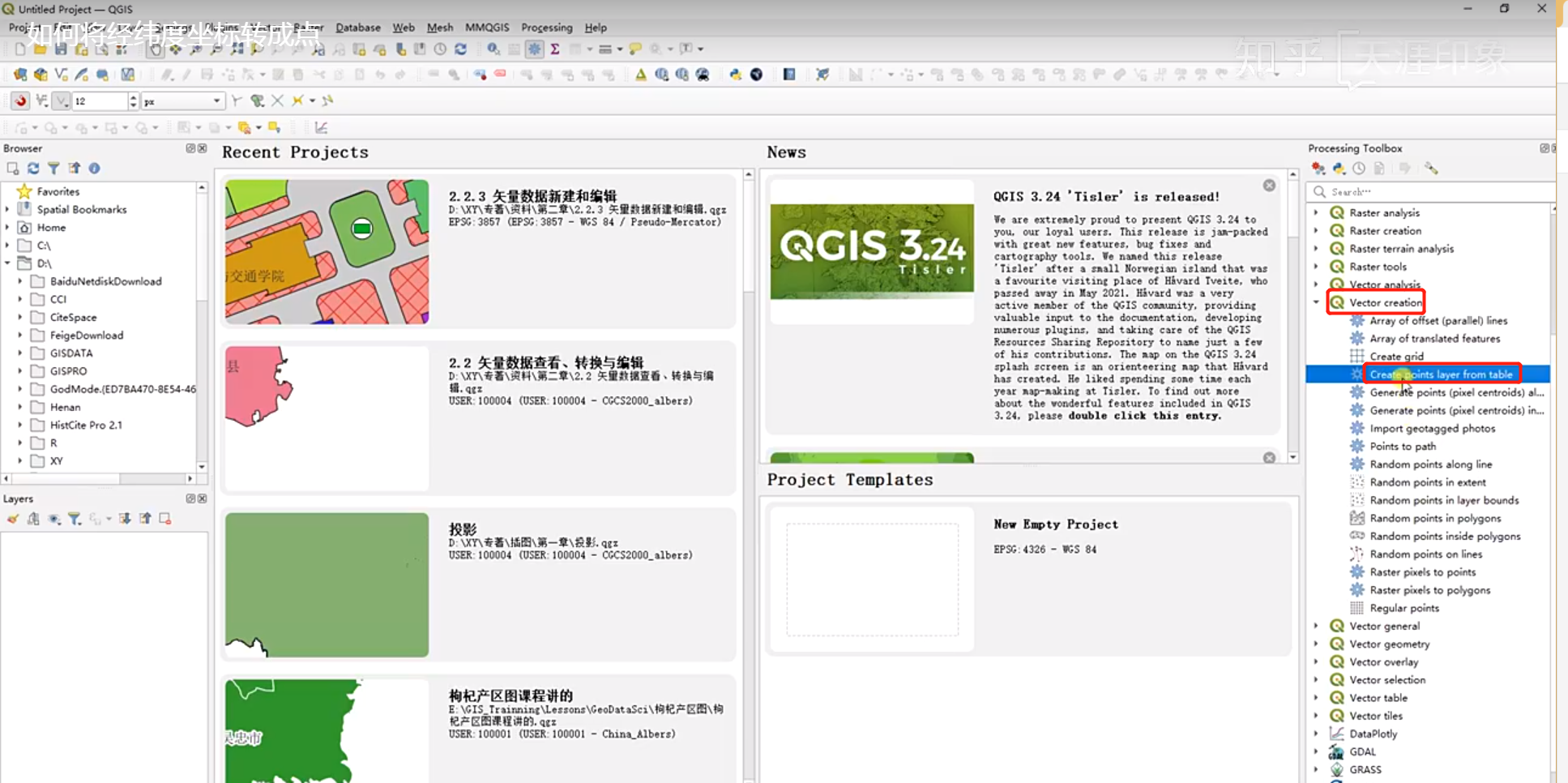This screenshot has height=783, width=1568.
Task: Select the Pan Map hand tool
Action: click(x=155, y=49)
